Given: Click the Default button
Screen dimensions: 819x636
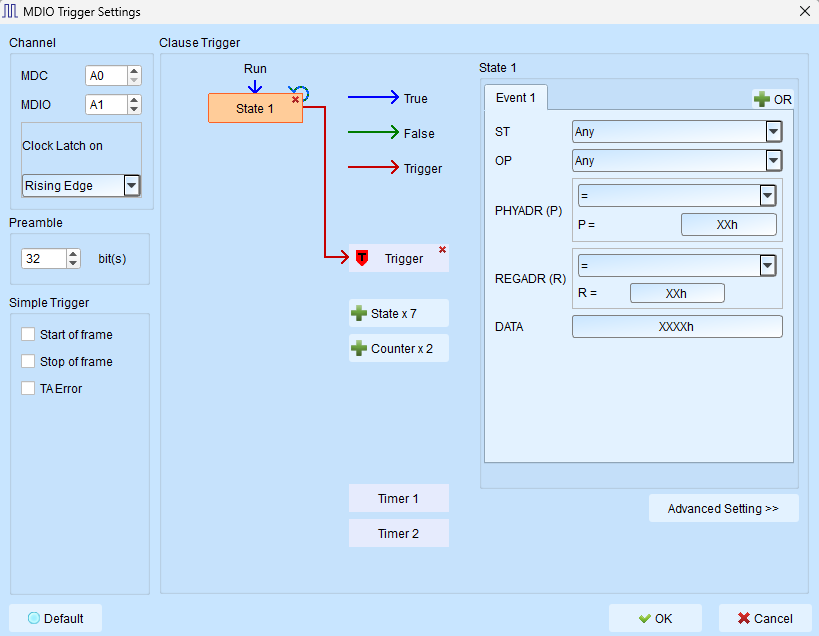Looking at the screenshot, I should click(x=55, y=618).
